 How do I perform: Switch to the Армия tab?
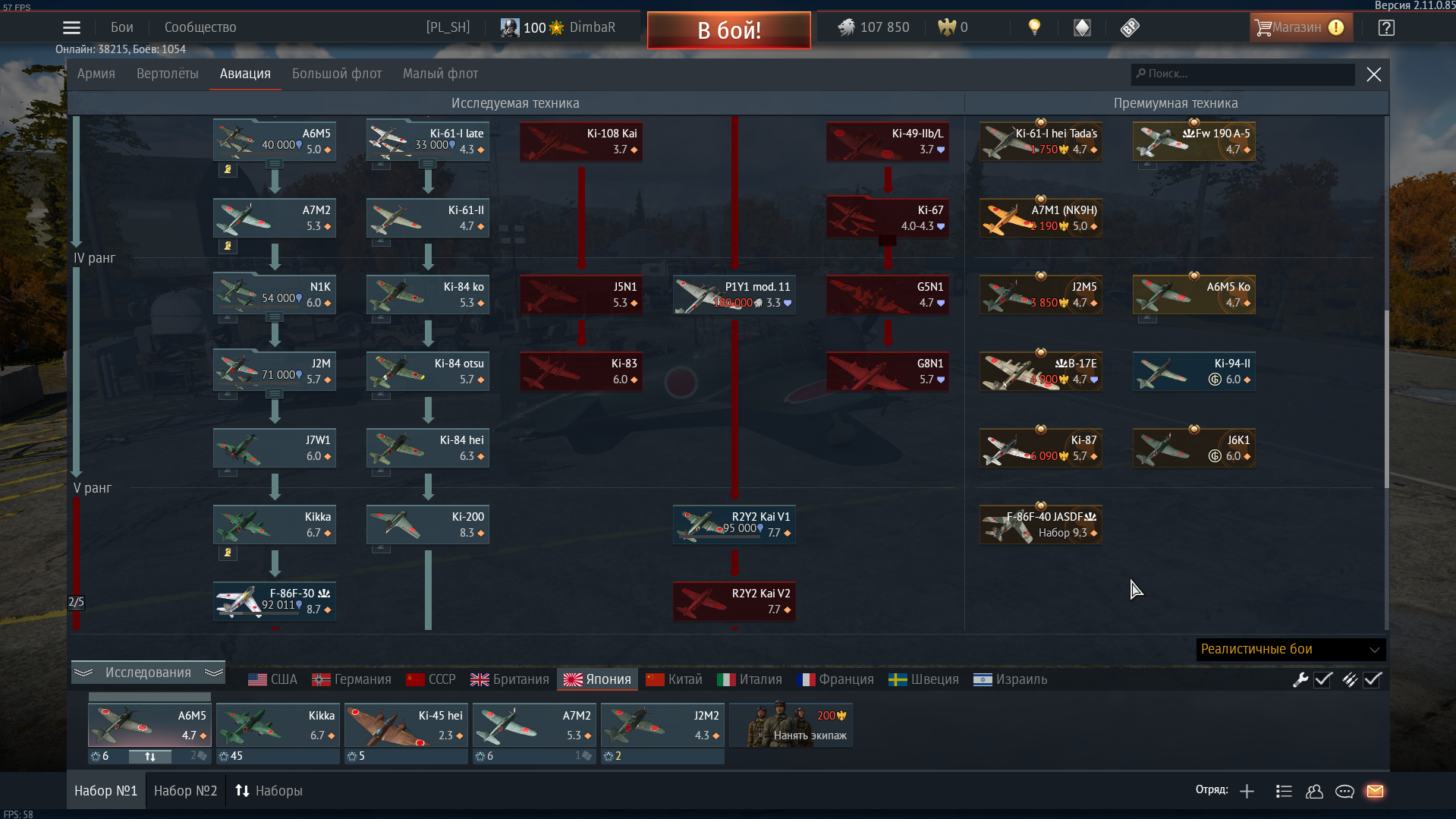pyautogui.click(x=96, y=74)
